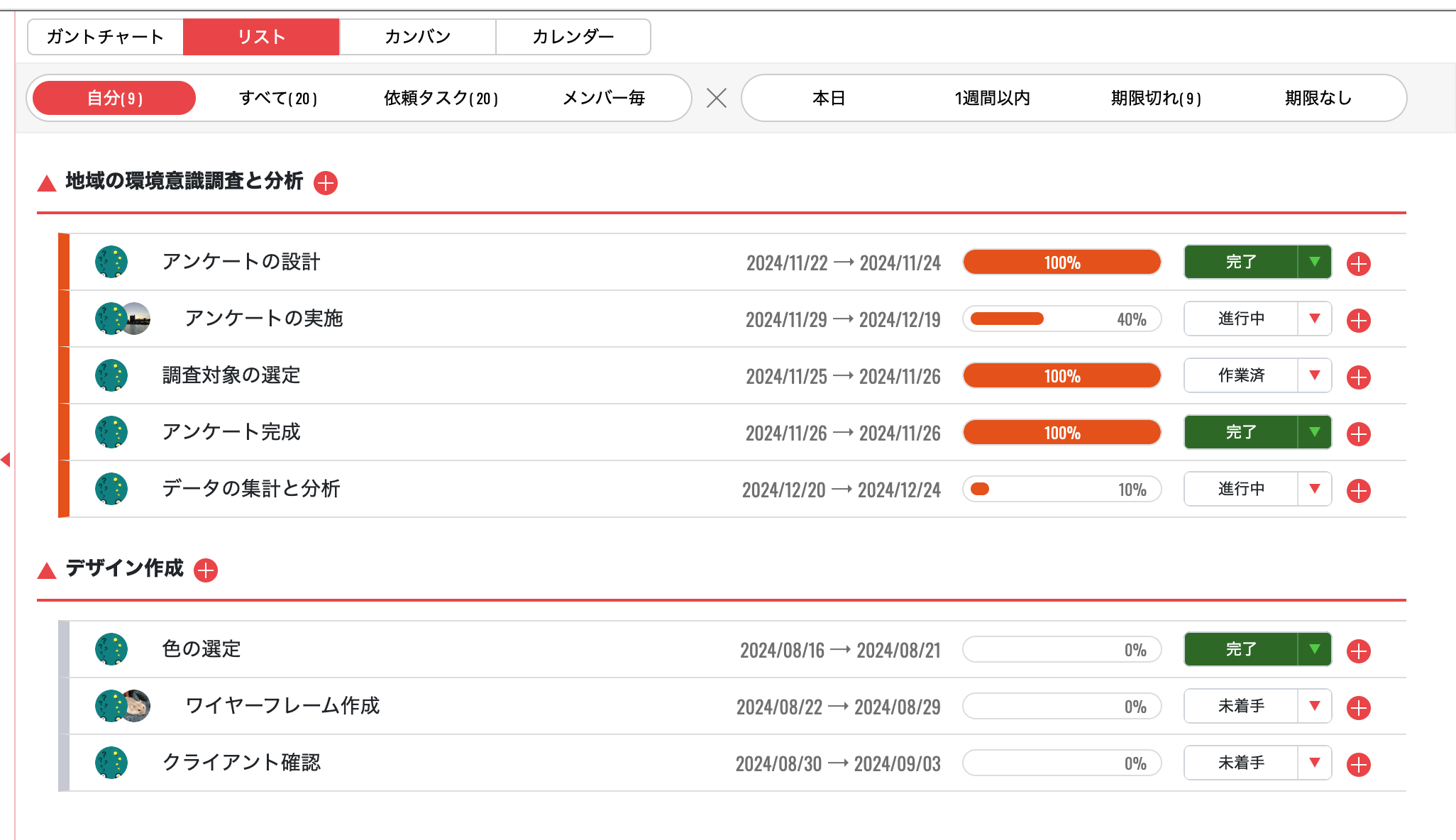This screenshot has width=1456, height=840.
Task: Open status dropdown arrow for 色の選定
Action: 1315,649
